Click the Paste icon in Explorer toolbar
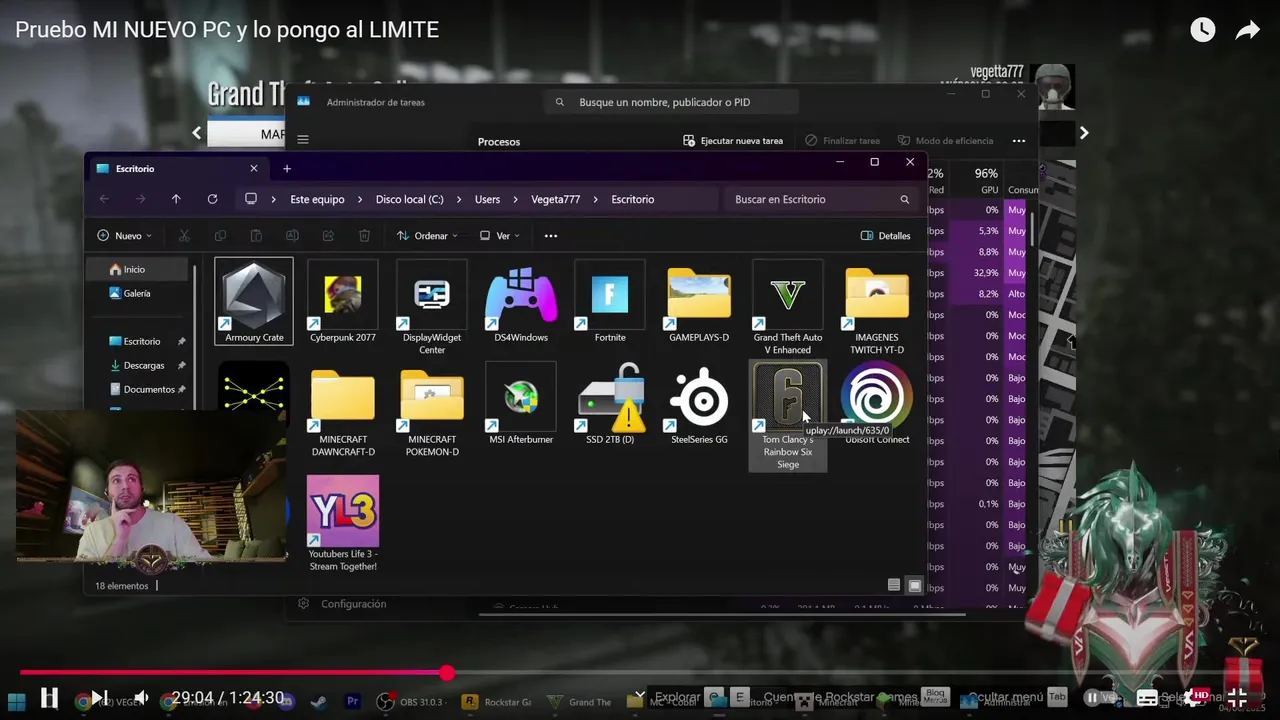 (256, 236)
